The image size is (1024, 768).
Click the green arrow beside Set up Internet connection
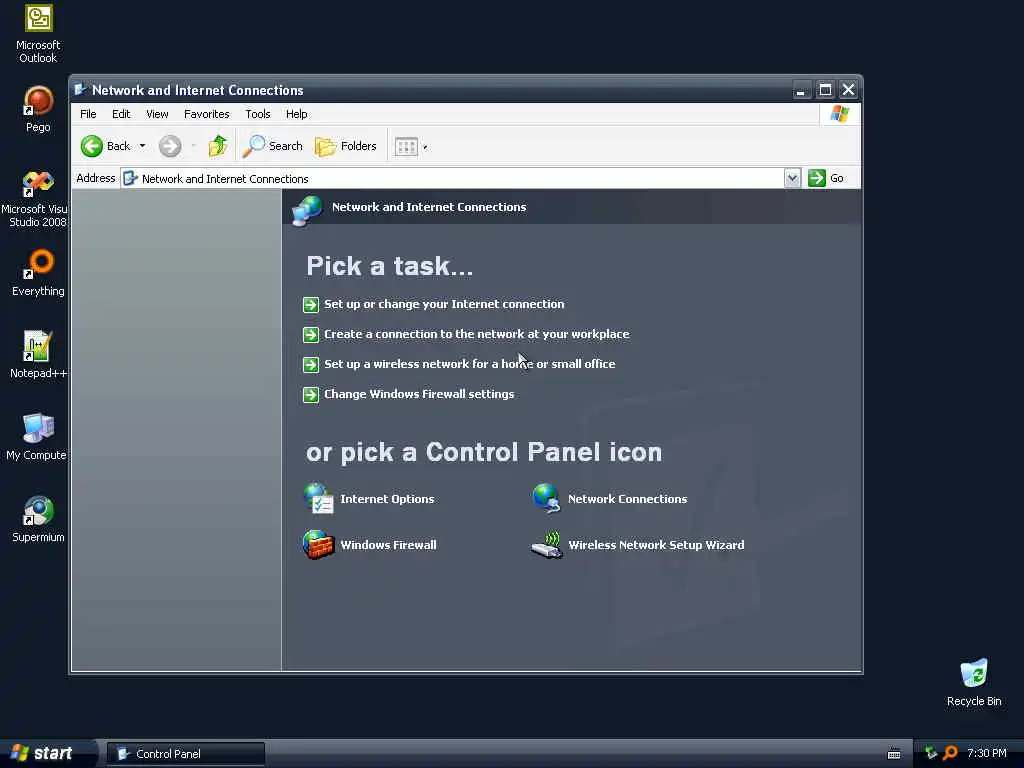311,304
